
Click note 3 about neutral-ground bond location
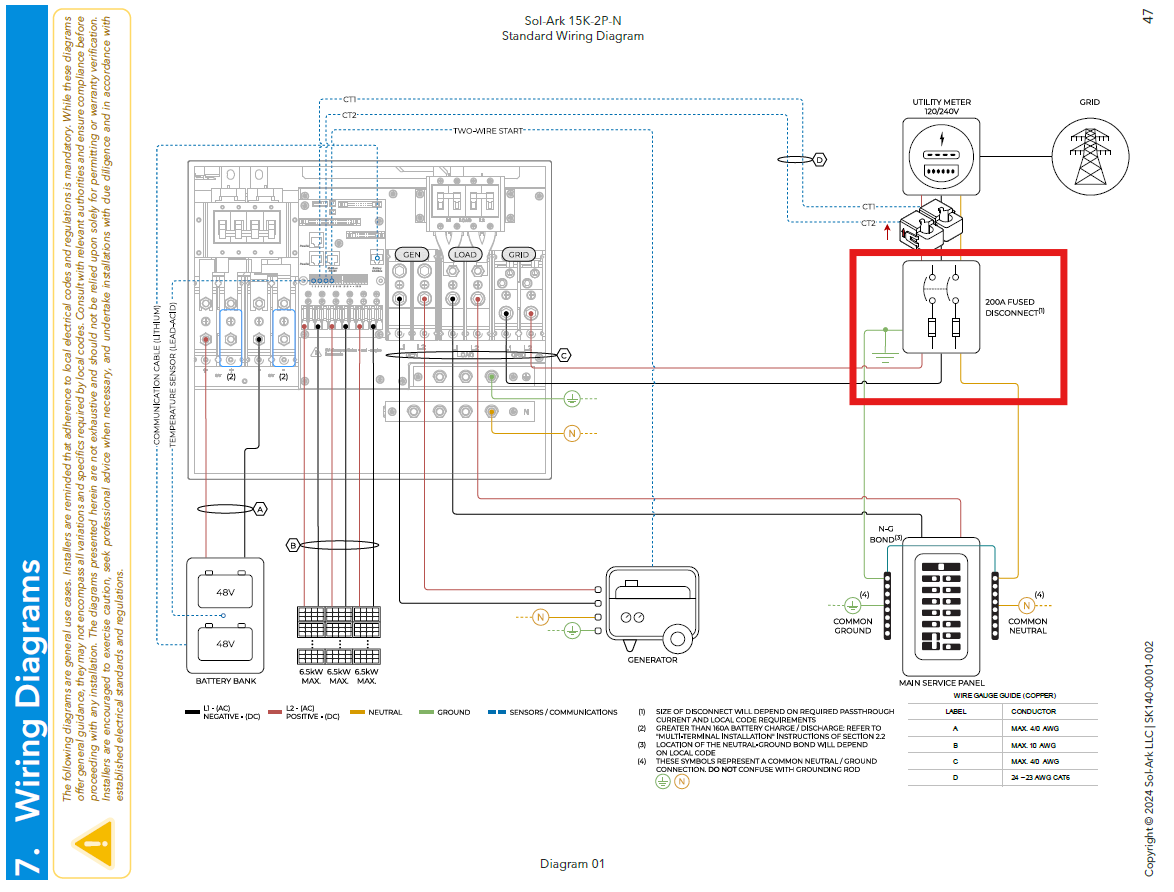tap(752, 748)
